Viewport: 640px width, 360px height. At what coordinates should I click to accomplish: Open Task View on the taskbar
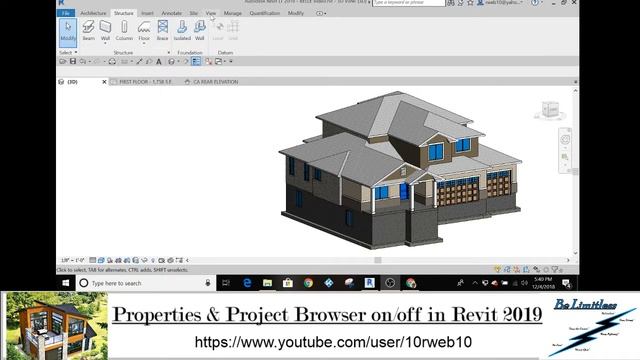(226, 283)
